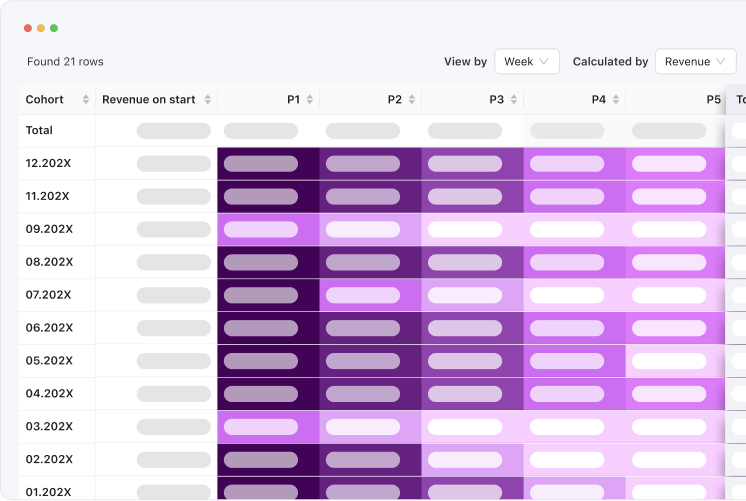Click the P1 column sort icon

[310, 100]
